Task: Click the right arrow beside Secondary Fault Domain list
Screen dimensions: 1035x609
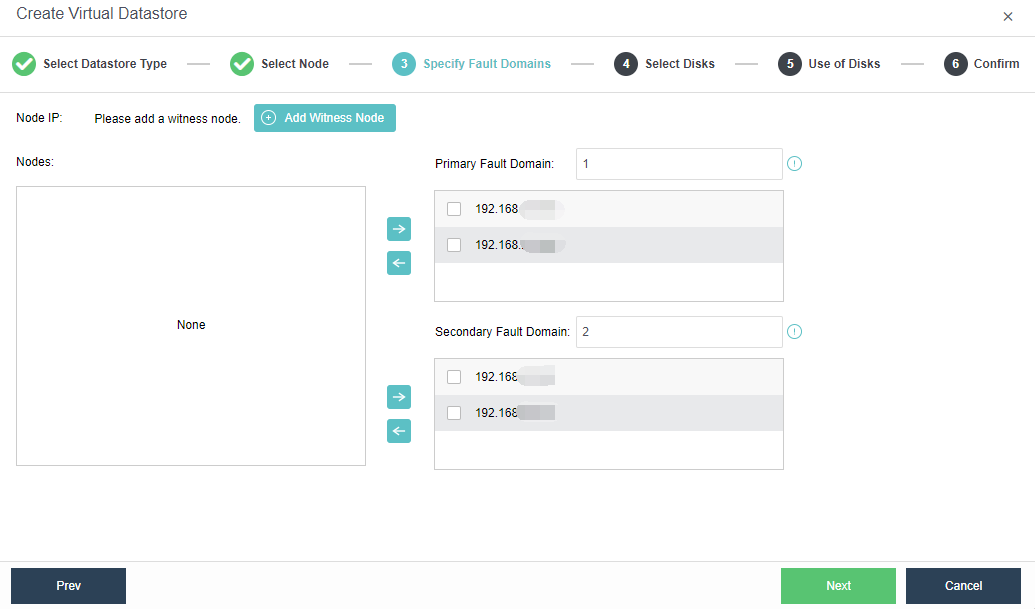Action: pyautogui.click(x=398, y=397)
